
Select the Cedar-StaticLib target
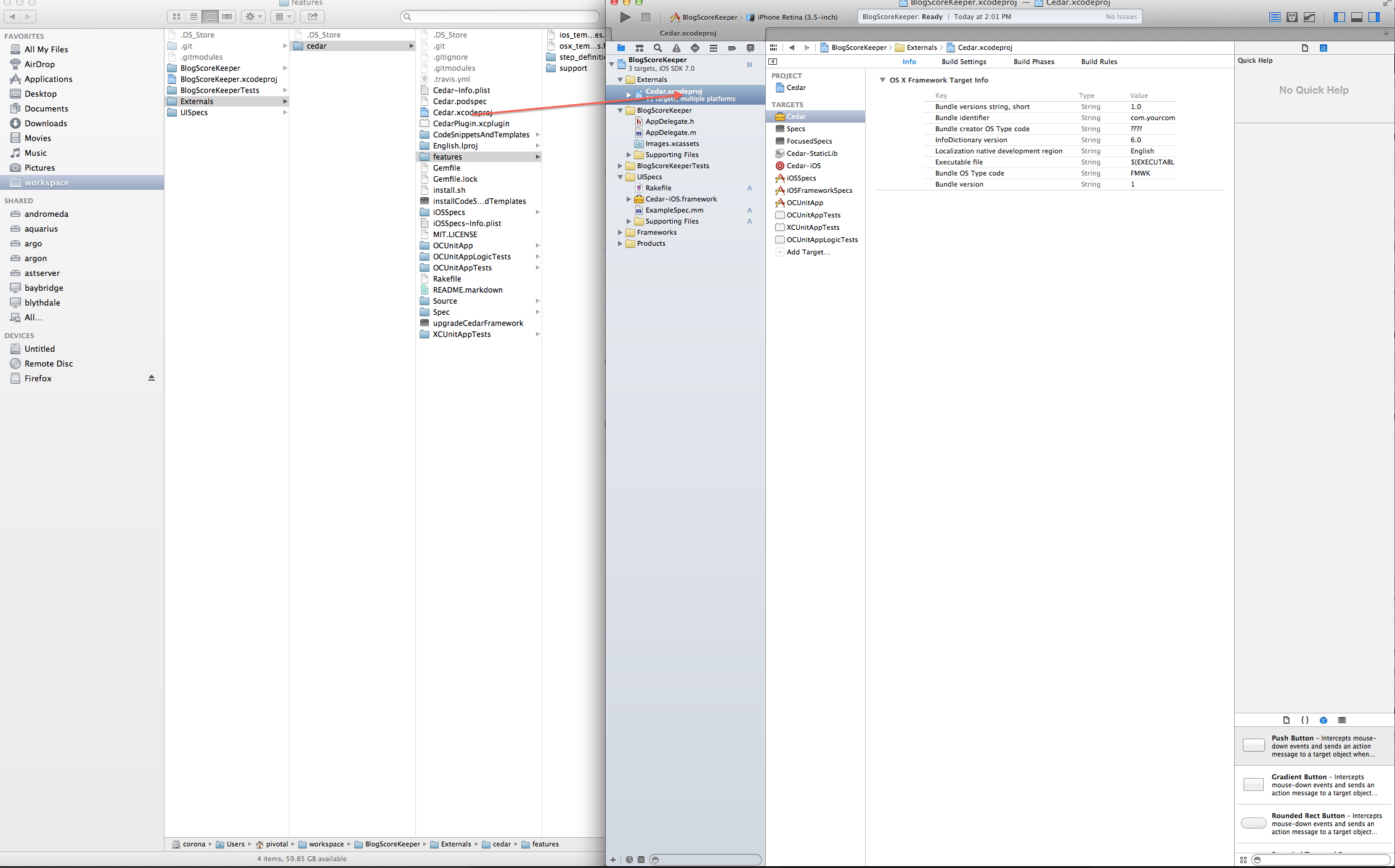pos(811,153)
